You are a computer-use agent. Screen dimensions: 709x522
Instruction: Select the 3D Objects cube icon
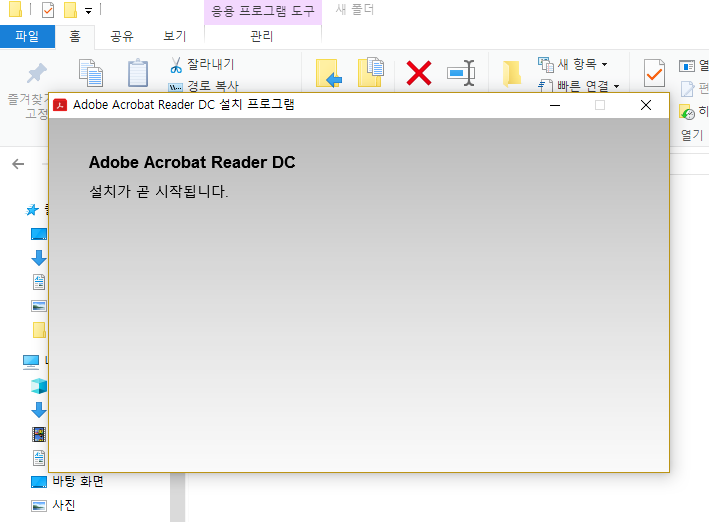pyautogui.click(x=39, y=386)
